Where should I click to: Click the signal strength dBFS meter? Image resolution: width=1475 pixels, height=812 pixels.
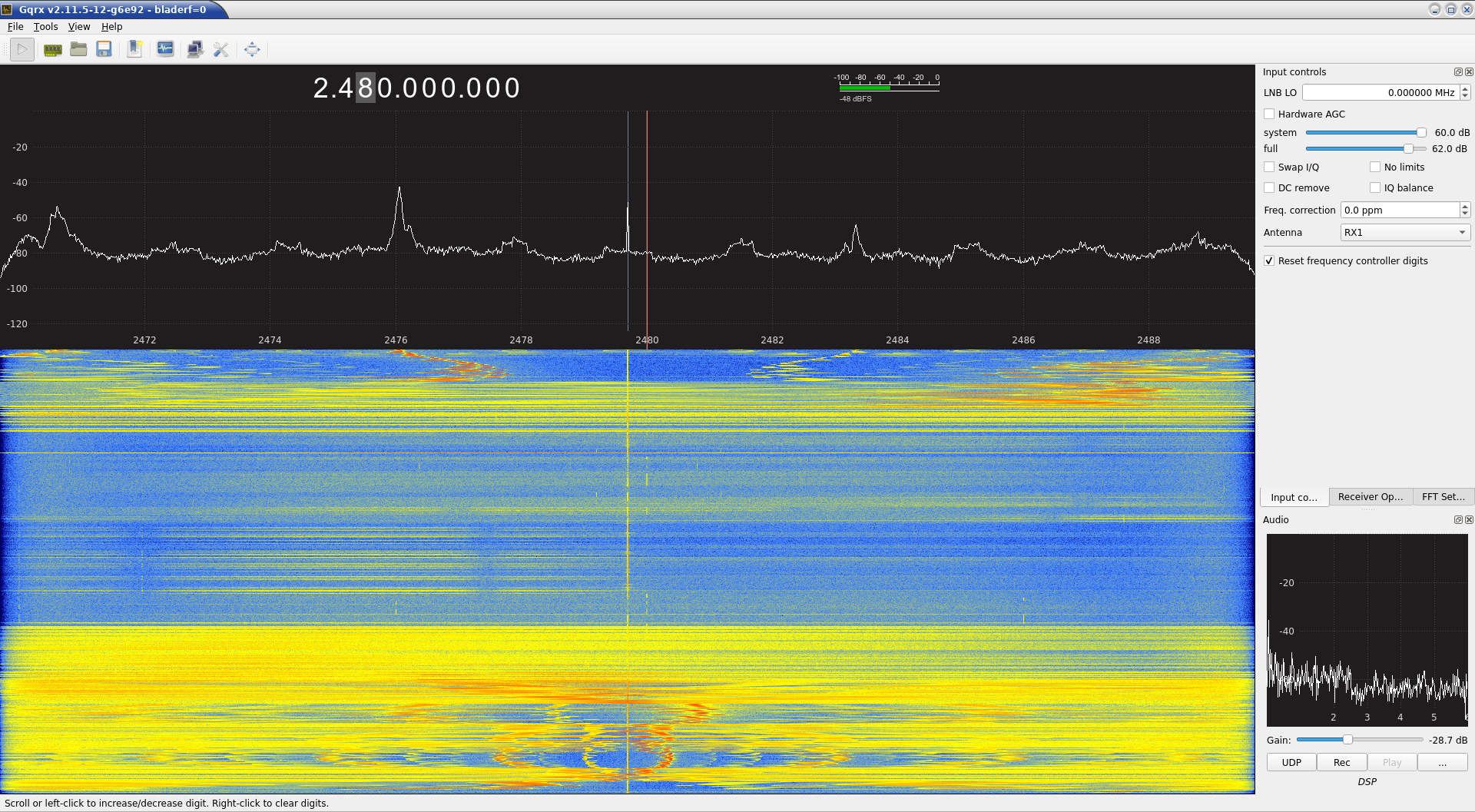[x=889, y=88]
